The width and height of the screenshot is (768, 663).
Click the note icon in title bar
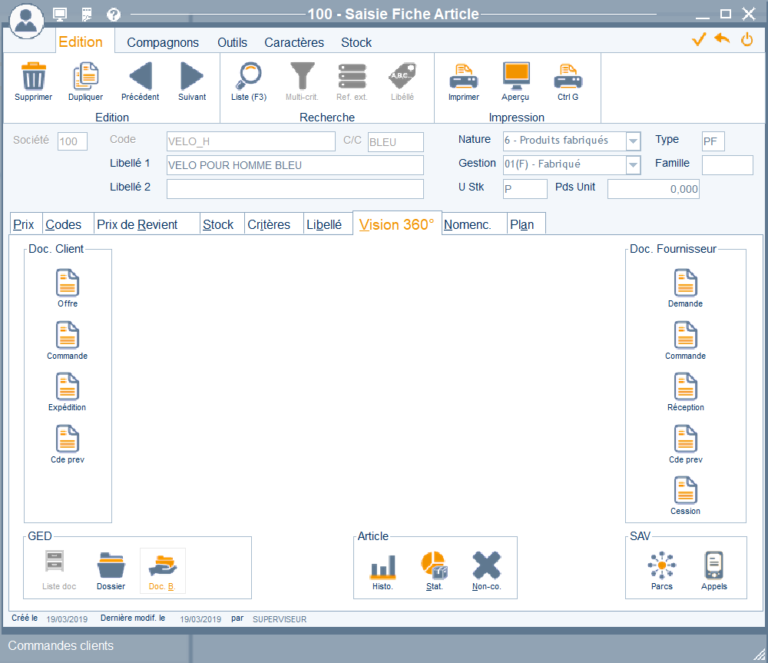coord(87,15)
